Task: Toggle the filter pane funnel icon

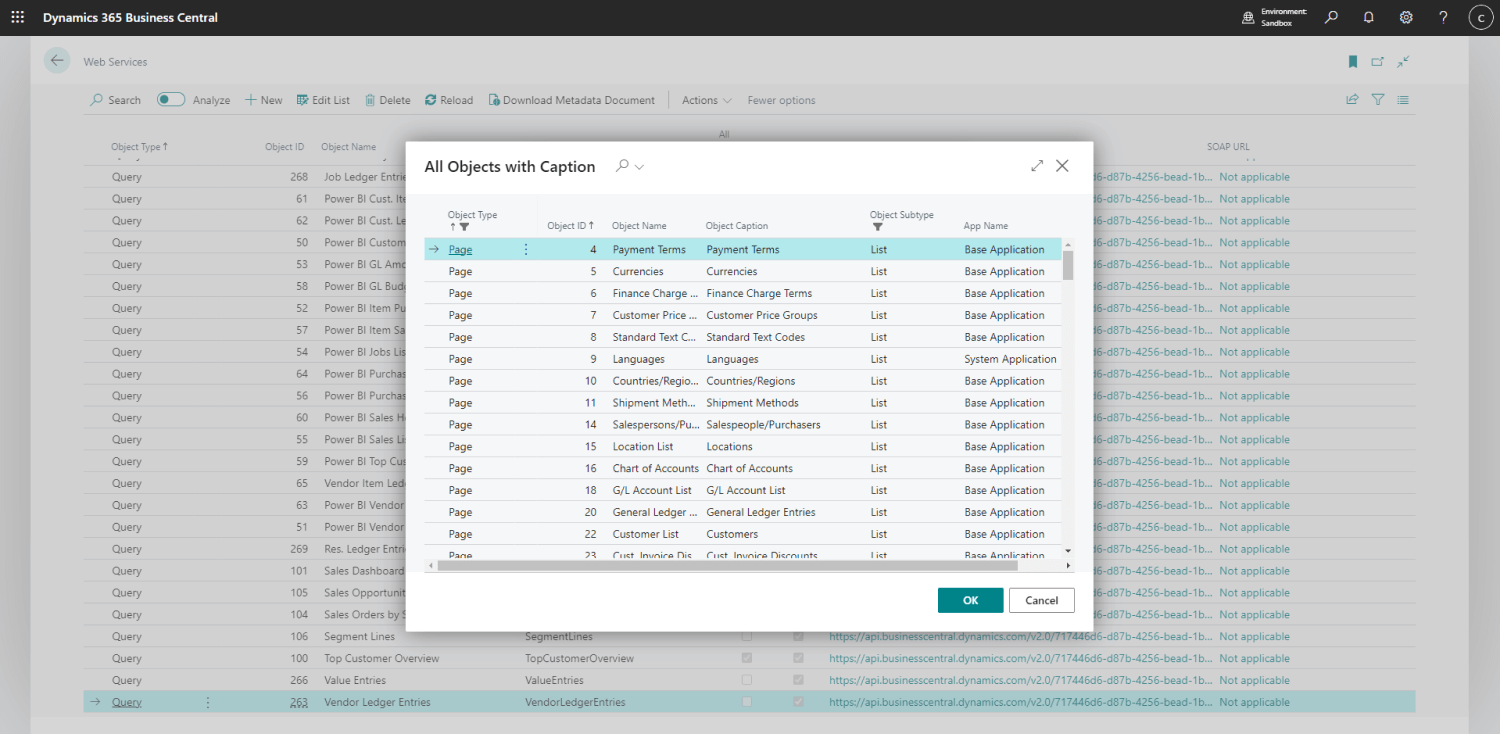Action: (x=1378, y=100)
